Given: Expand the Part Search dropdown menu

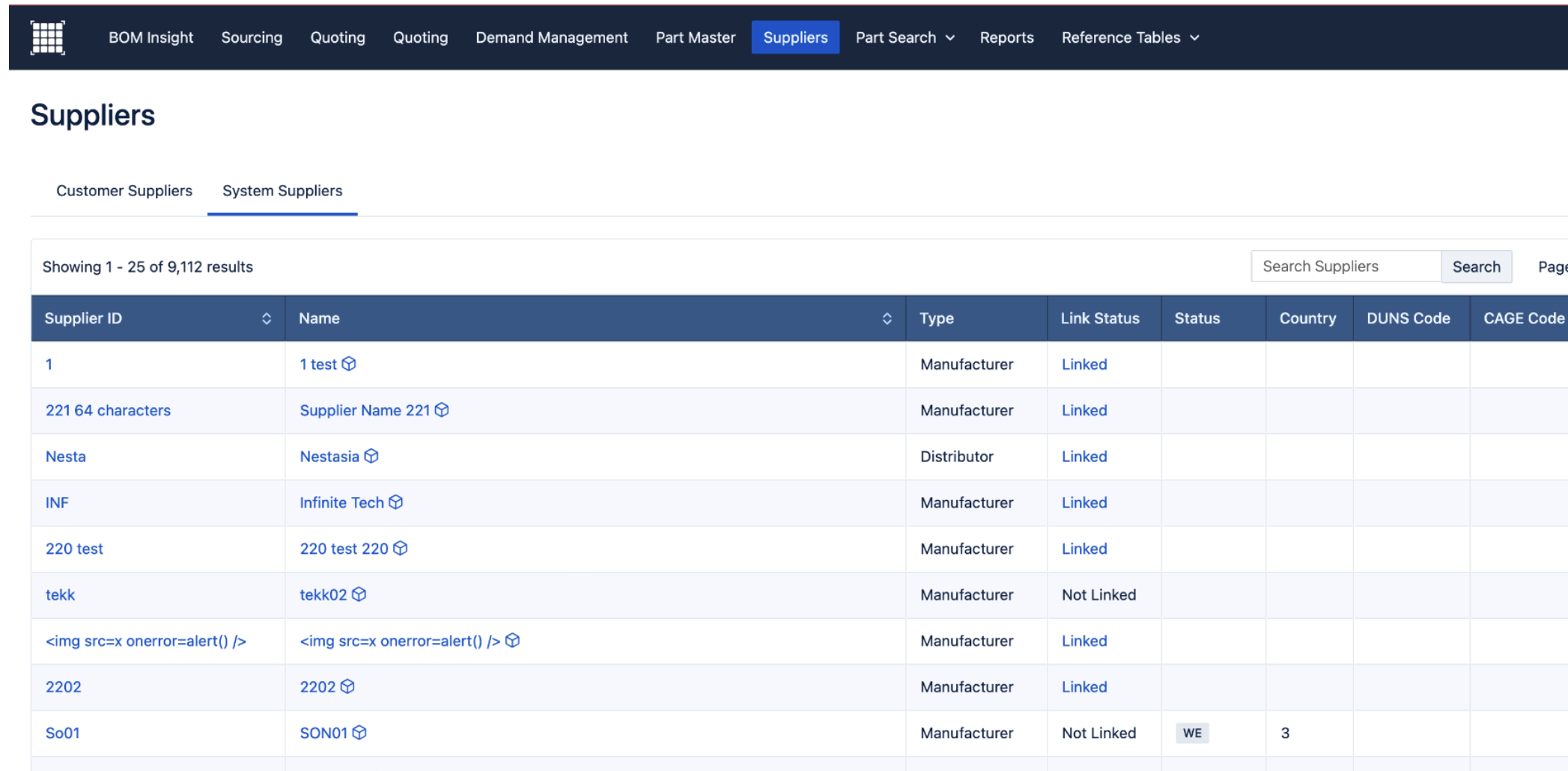Looking at the screenshot, I should click(905, 37).
